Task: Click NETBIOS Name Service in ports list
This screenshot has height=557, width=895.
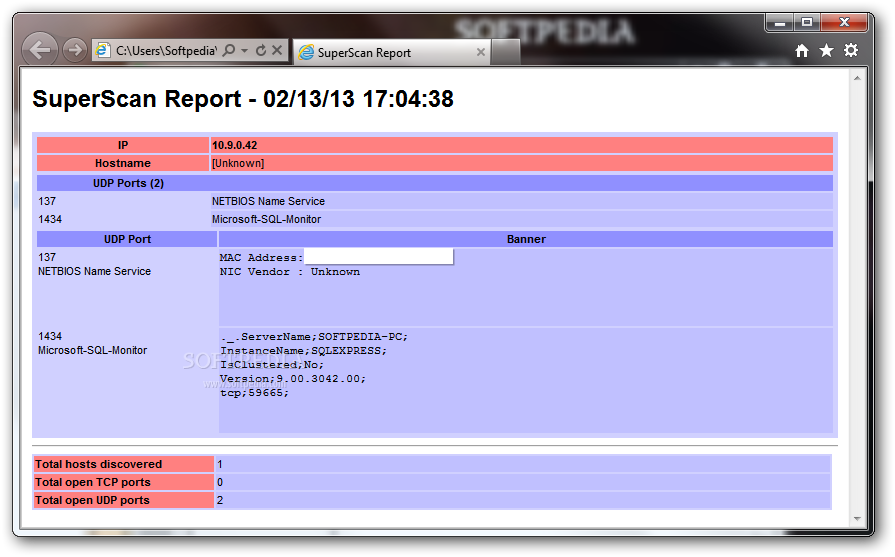Action: [x=268, y=201]
